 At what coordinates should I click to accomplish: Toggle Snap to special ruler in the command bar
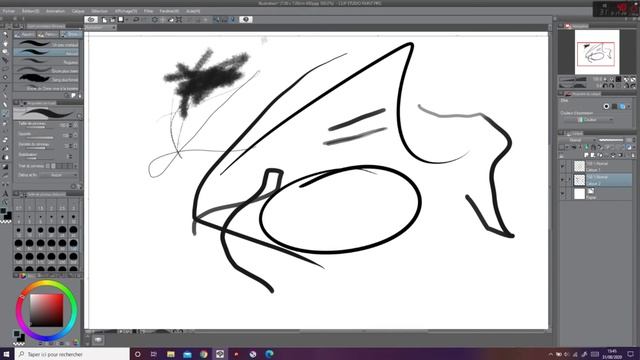point(224,20)
